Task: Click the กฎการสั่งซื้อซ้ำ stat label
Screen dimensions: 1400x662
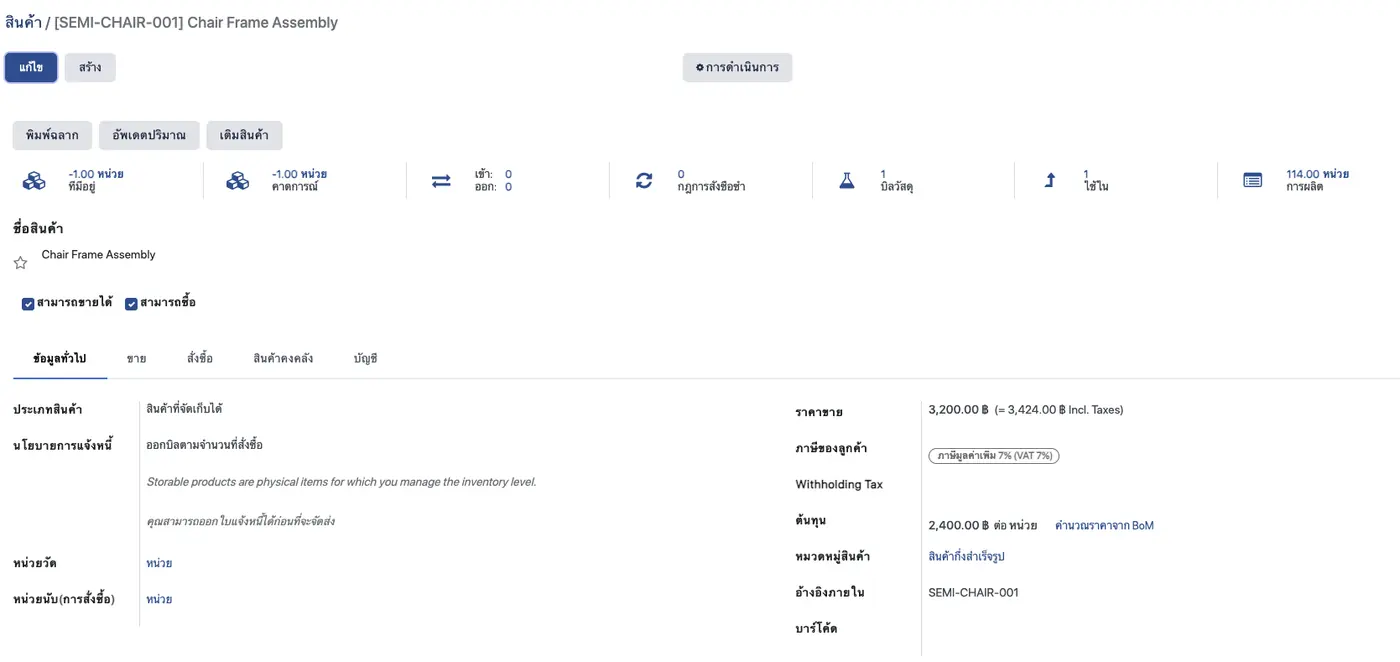Action: coord(711,187)
